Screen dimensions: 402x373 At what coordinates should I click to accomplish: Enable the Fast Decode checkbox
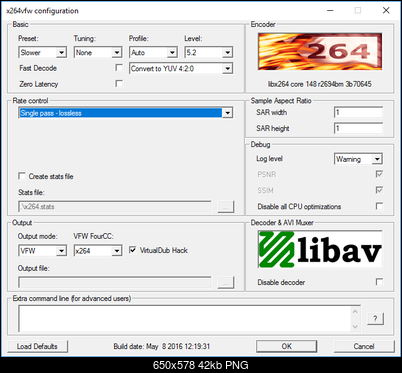click(x=119, y=68)
